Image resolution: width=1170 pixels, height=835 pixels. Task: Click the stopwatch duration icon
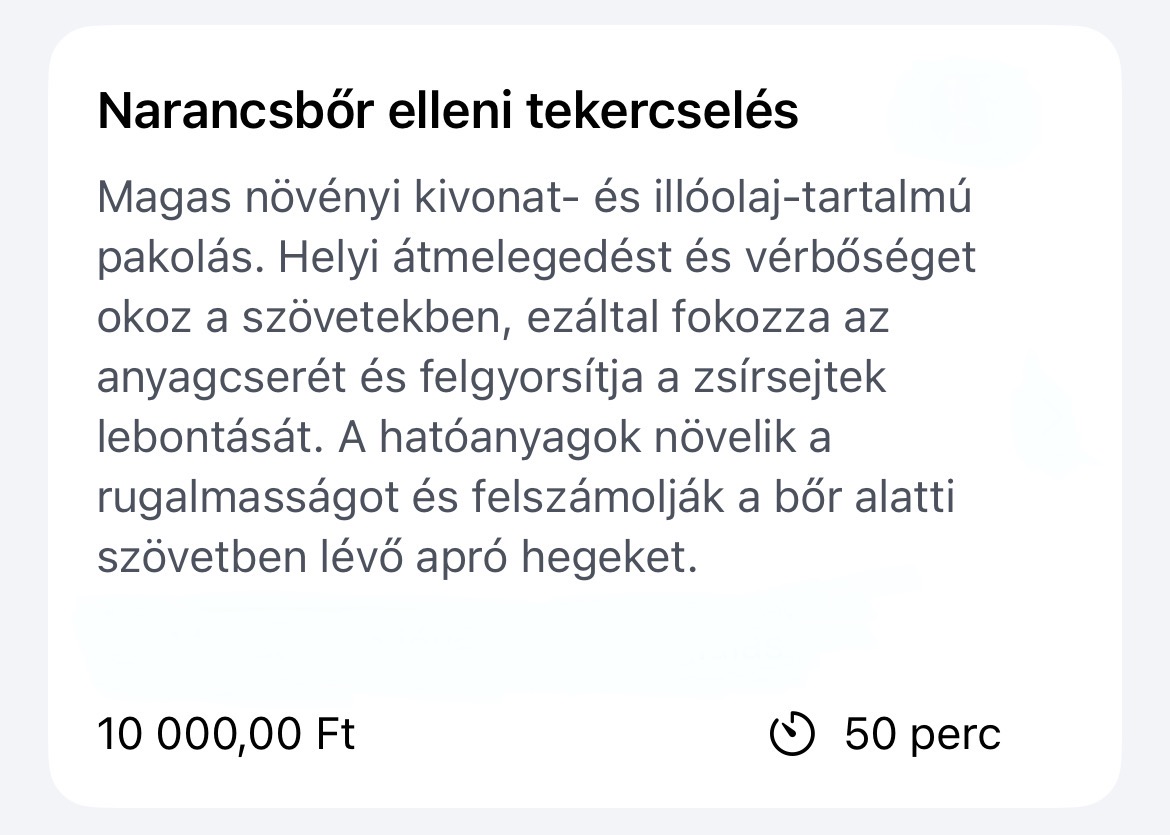click(792, 734)
